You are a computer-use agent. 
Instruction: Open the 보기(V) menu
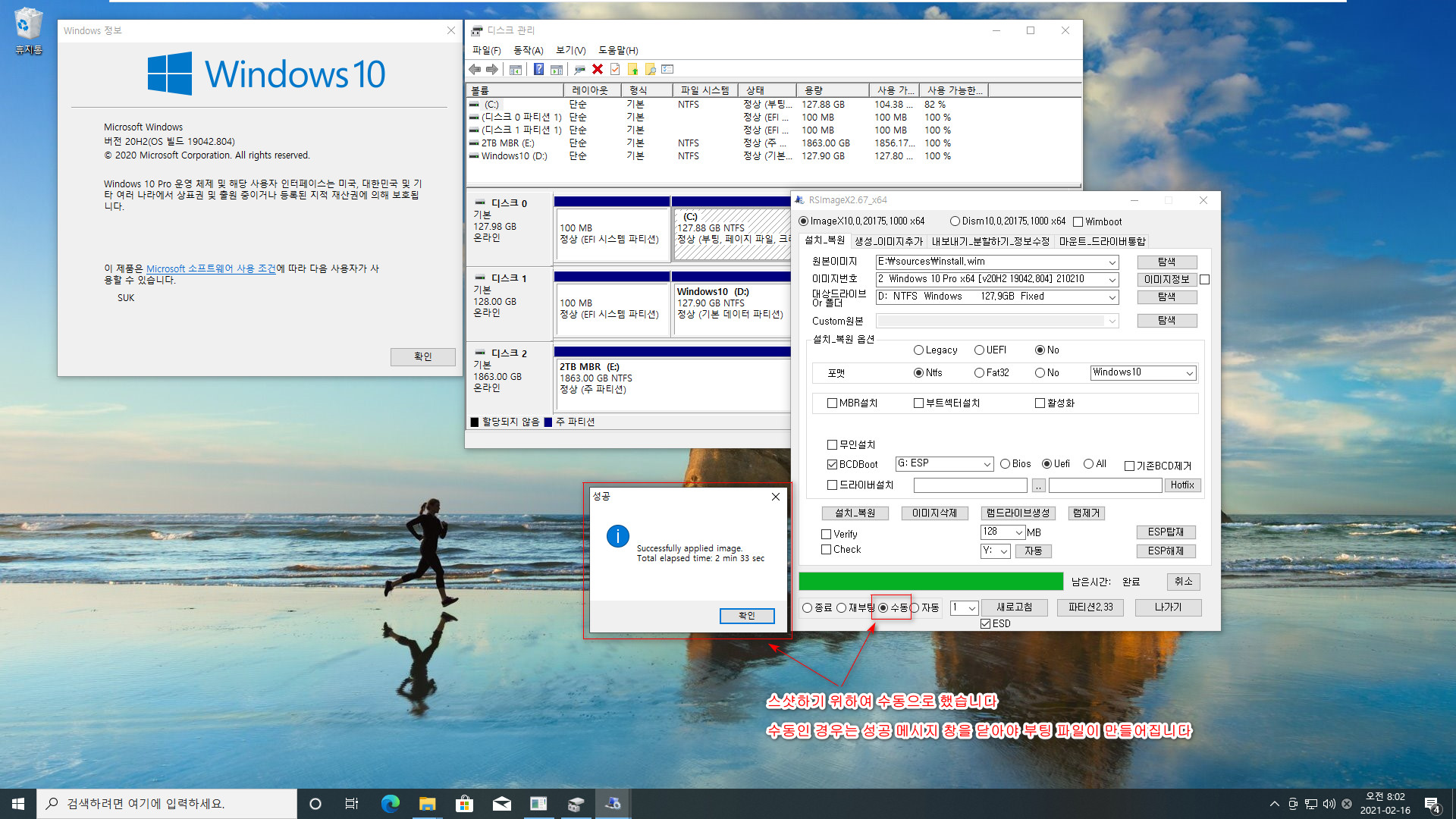point(571,50)
